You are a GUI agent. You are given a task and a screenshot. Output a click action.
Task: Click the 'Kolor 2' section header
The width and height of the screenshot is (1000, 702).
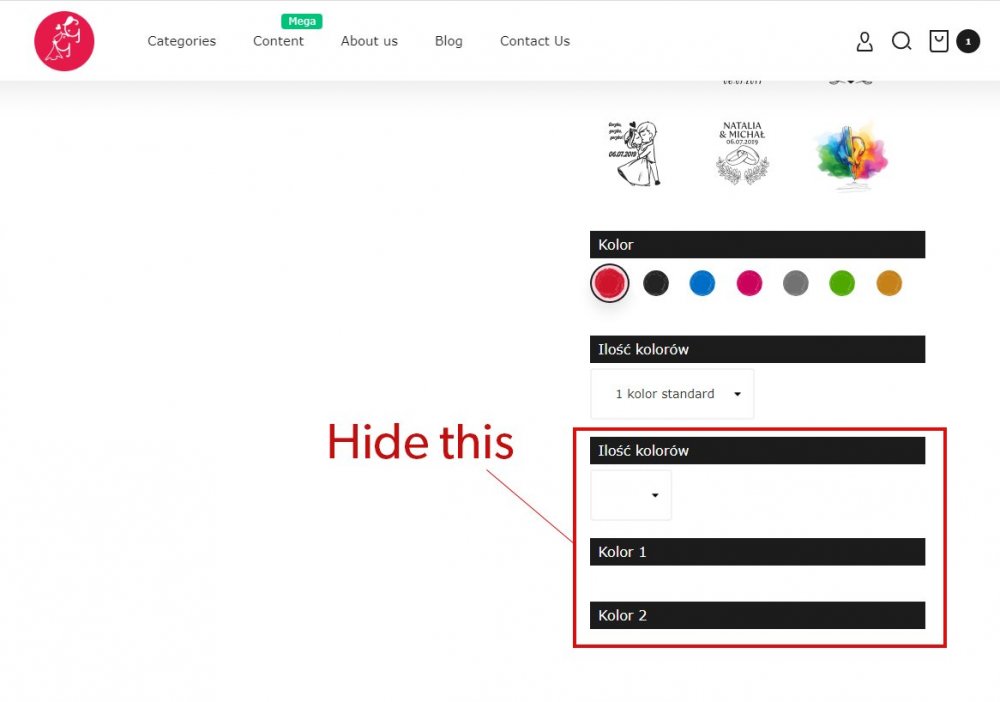click(757, 615)
